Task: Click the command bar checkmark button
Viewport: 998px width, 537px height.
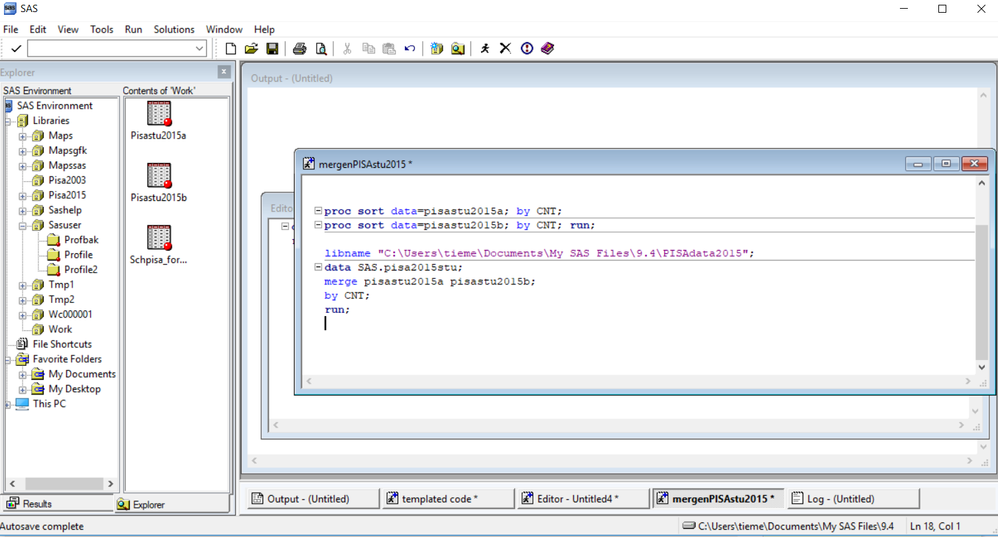Action: pyautogui.click(x=16, y=48)
